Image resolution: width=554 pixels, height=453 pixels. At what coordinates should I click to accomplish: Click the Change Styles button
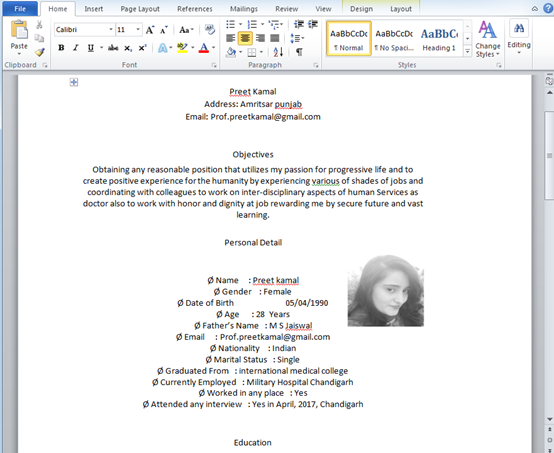pos(488,39)
